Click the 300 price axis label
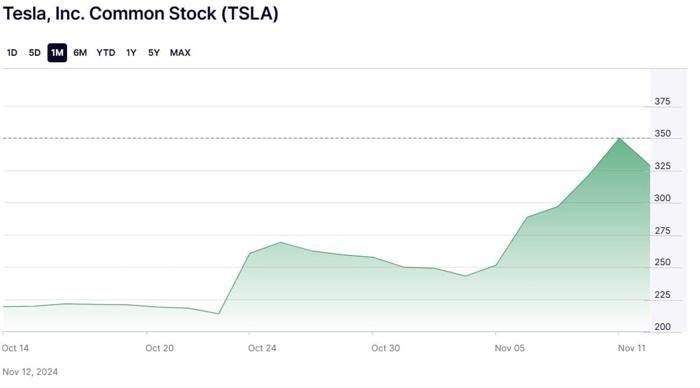 (x=662, y=198)
